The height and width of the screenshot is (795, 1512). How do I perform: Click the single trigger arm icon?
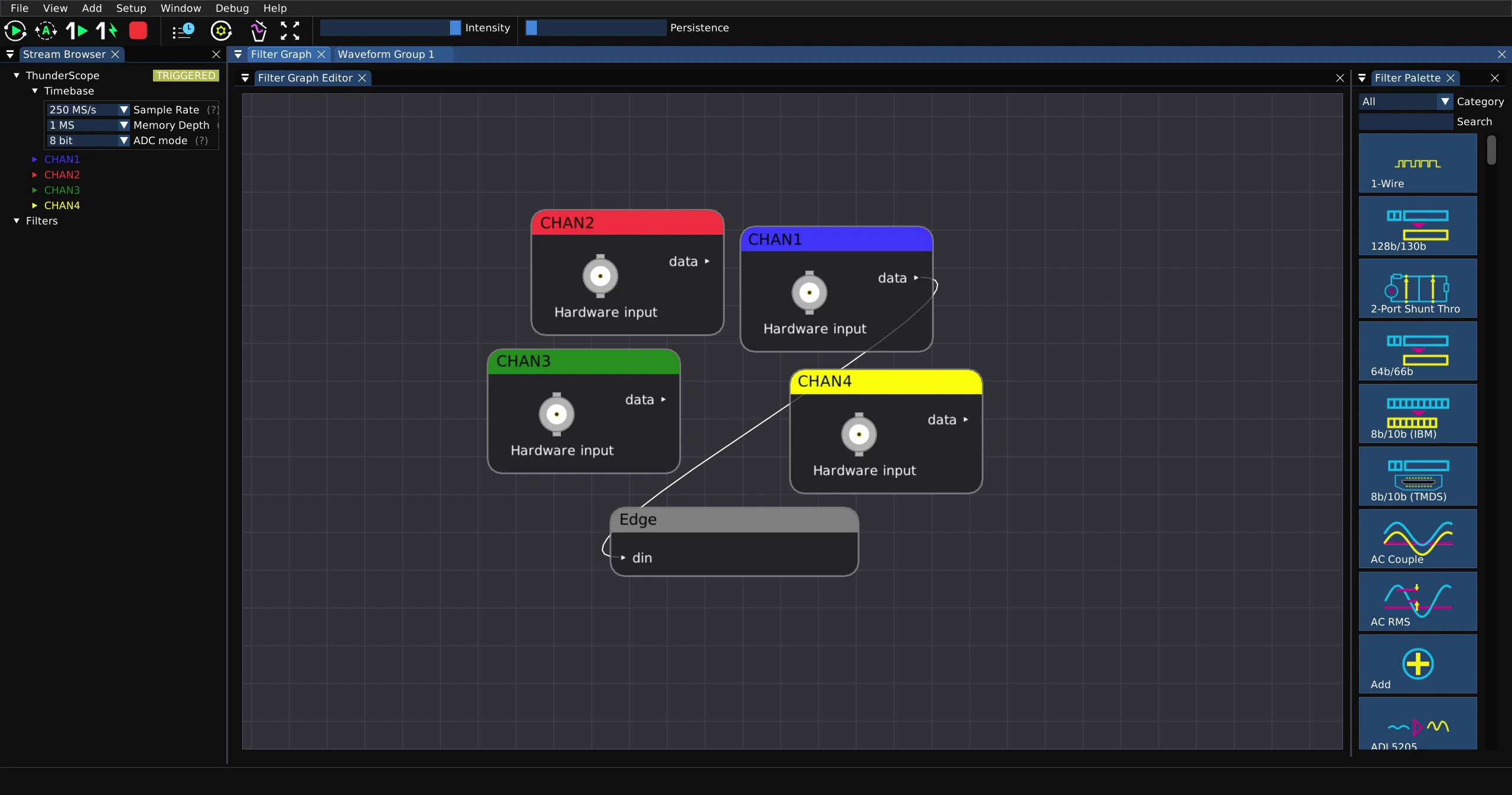pyautogui.click(x=77, y=30)
